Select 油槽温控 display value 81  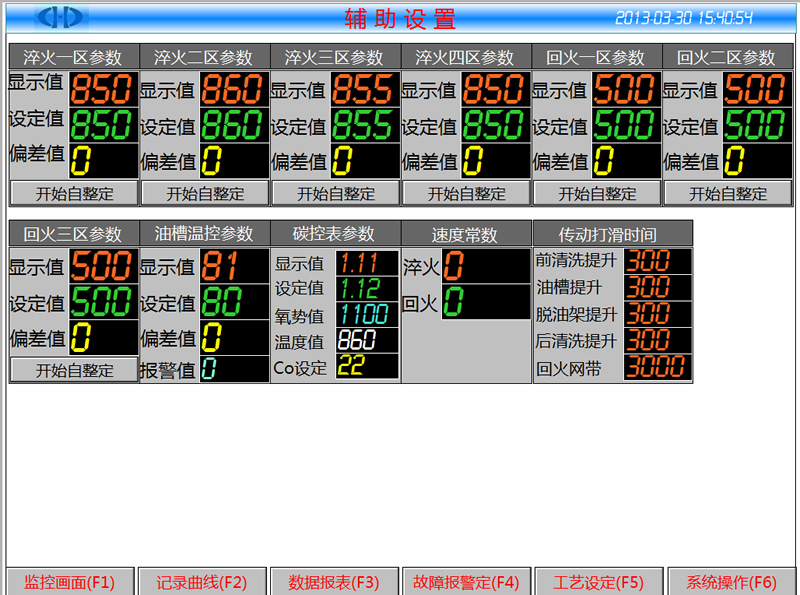[234, 266]
